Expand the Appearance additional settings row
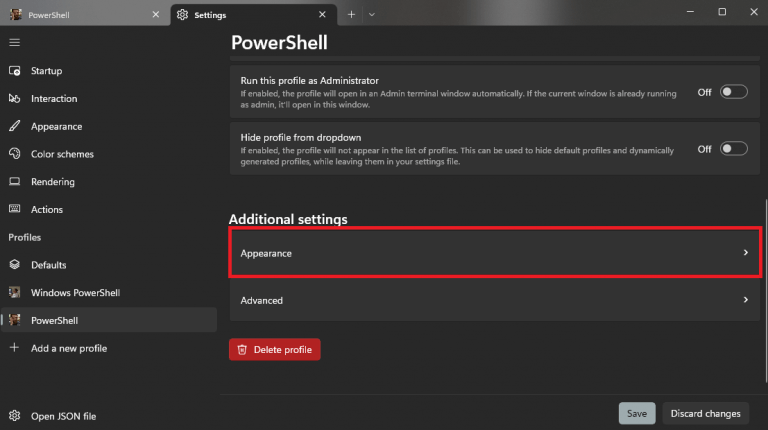 tap(495, 253)
